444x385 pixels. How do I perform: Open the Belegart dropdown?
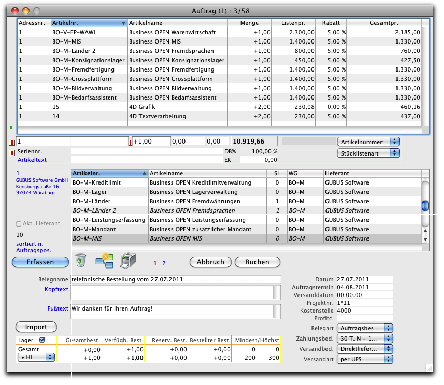click(x=365, y=328)
